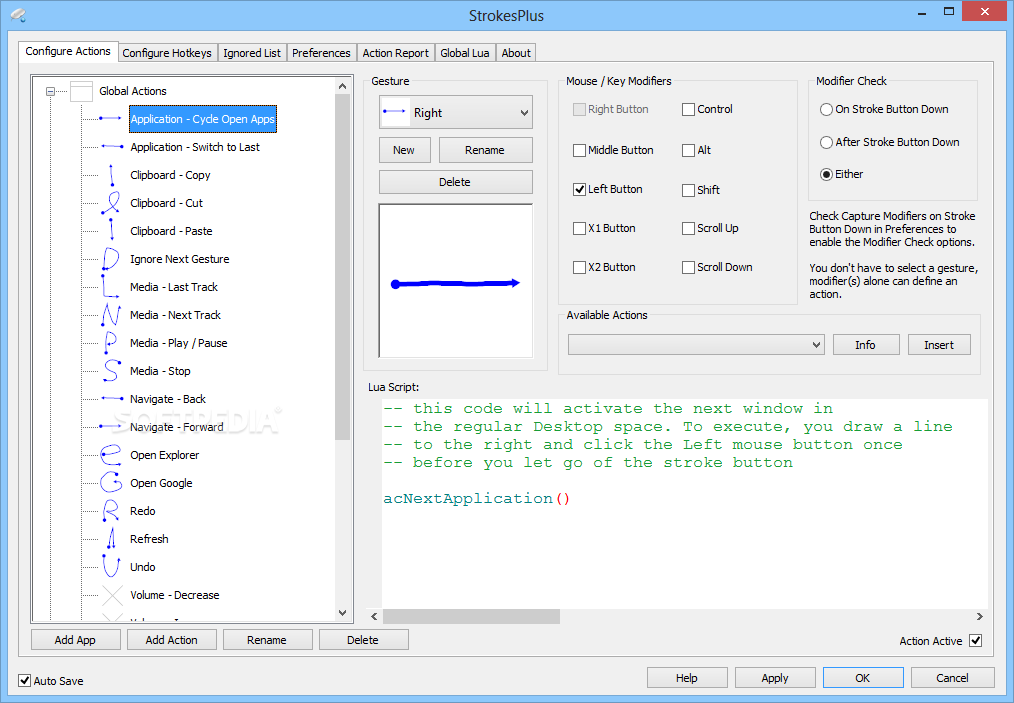Toggle the Auto Save checkbox
This screenshot has height=703, width=1014.
tap(25, 680)
